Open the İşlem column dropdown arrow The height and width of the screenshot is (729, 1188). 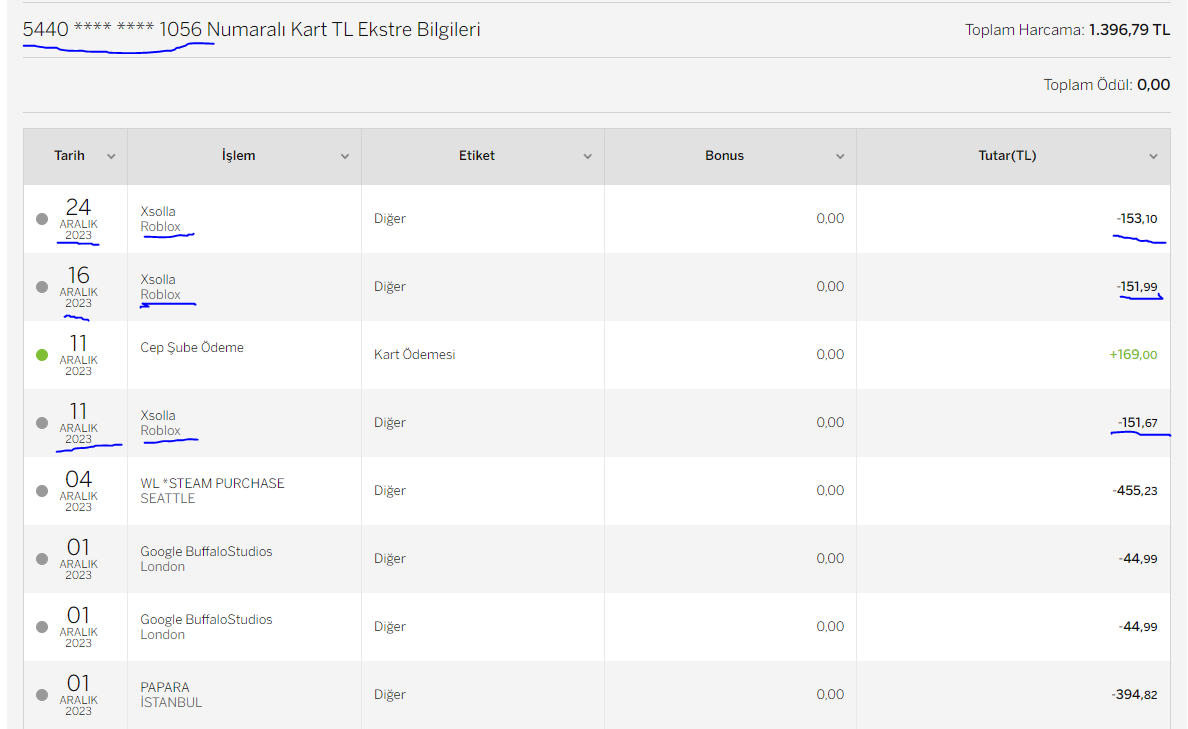[345, 156]
